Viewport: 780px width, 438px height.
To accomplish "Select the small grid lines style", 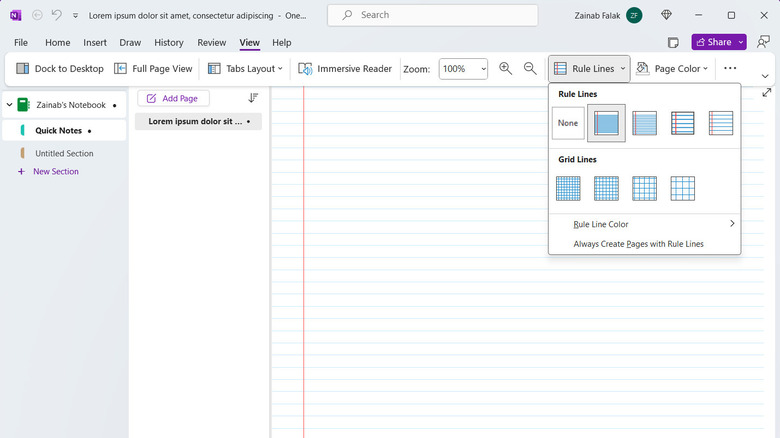I will (568, 188).
